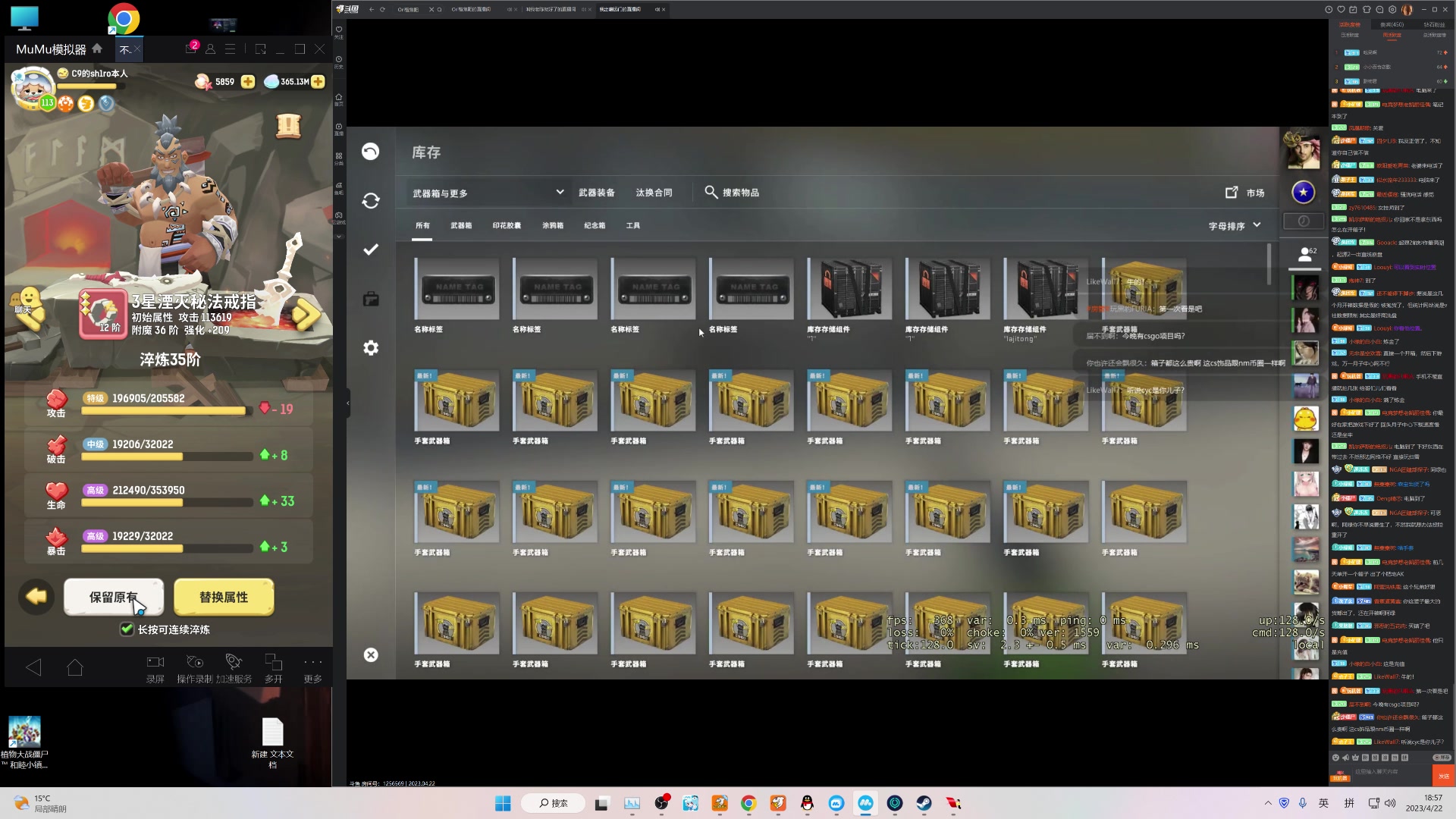Open the 武器装备 menu
1456x819 pixels.
point(597,193)
